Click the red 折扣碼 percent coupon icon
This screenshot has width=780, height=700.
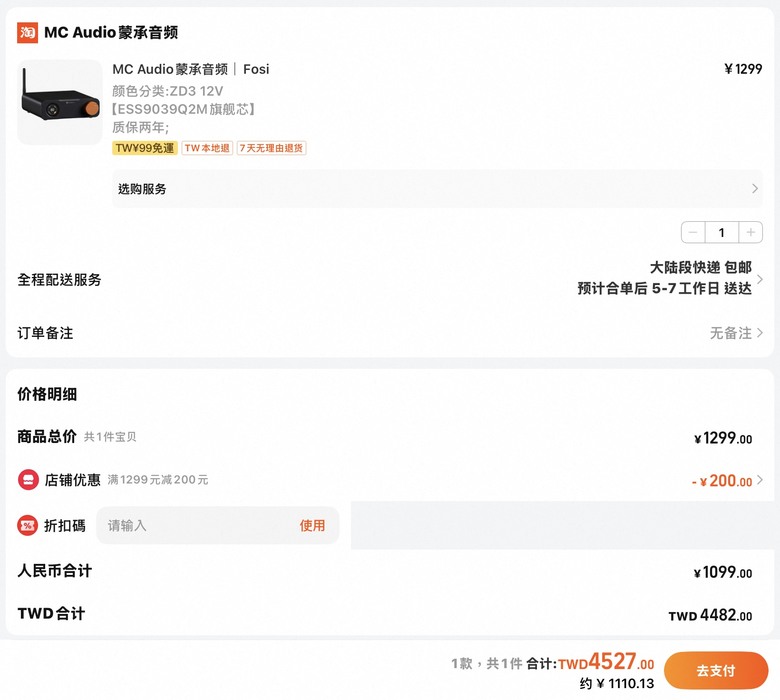[x=27, y=525]
